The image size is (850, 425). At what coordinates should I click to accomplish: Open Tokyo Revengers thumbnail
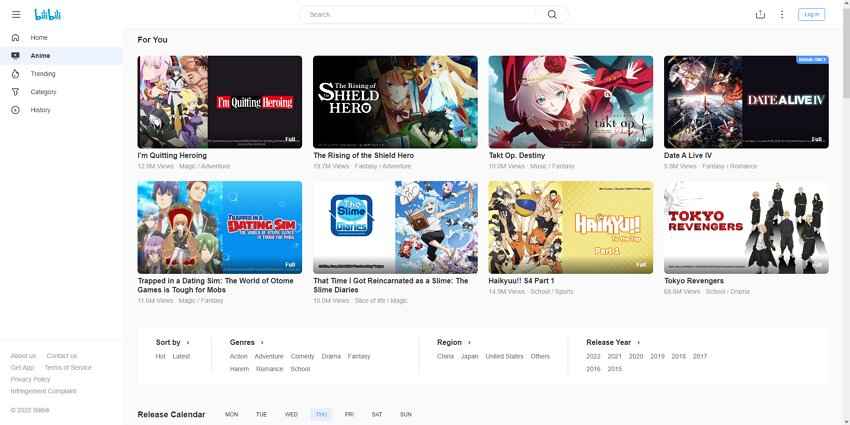(746, 227)
